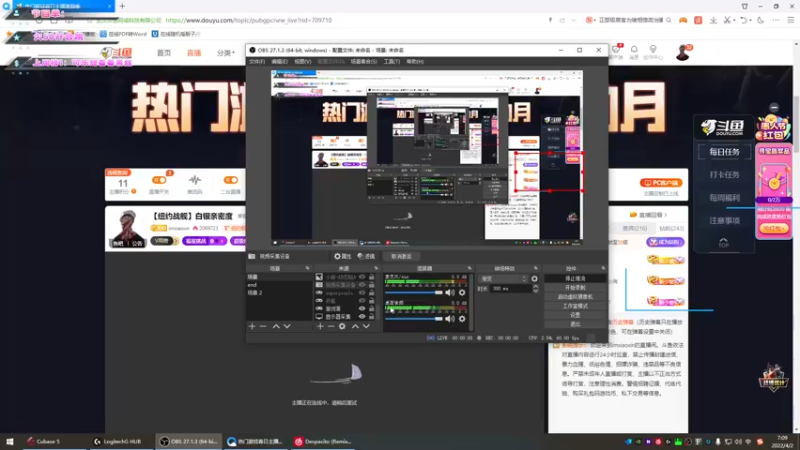Adjust the Mic/Aux volume slider
Image resolution: width=800 pixels, height=450 pixels.
[414, 293]
